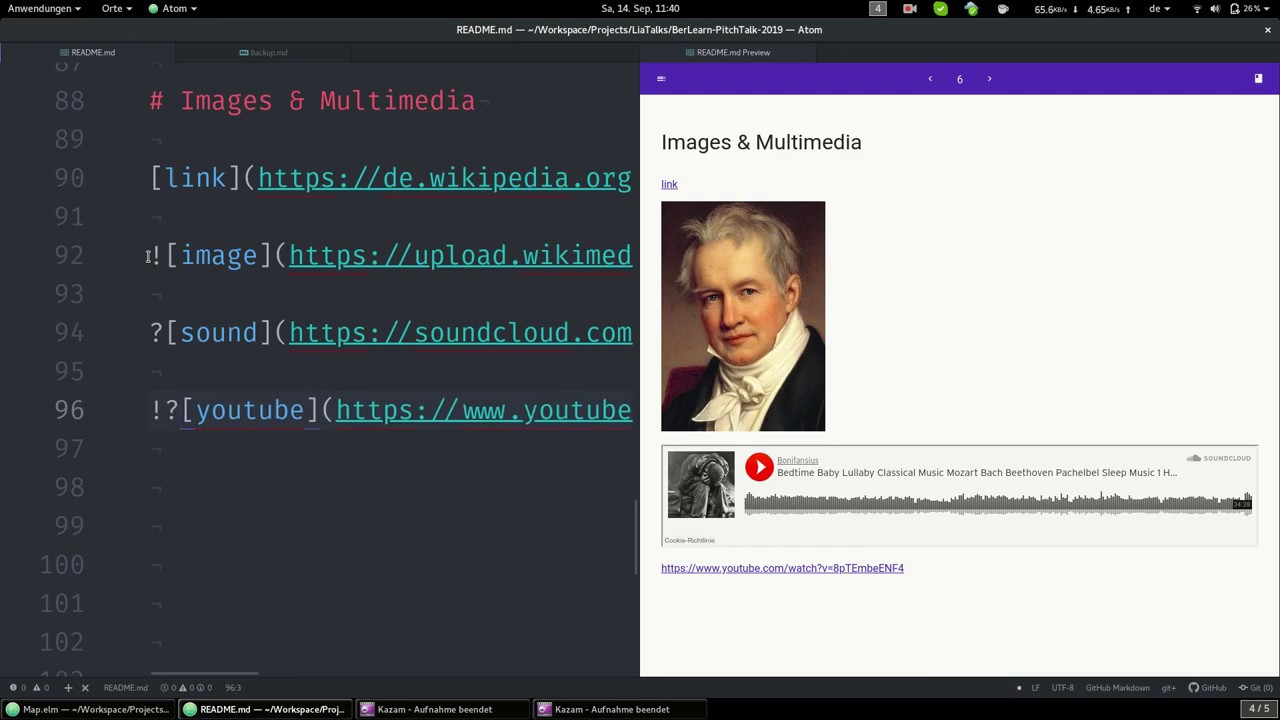Click the README.md filename in status bar

click(126, 688)
